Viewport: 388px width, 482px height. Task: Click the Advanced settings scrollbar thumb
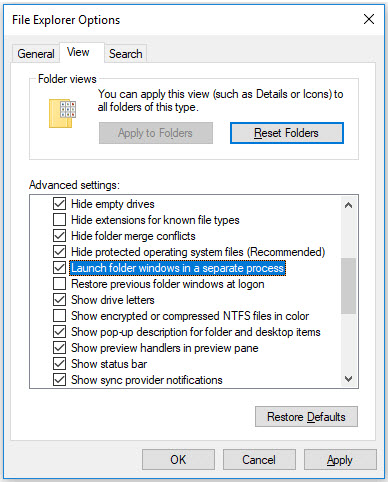pyautogui.click(x=348, y=286)
